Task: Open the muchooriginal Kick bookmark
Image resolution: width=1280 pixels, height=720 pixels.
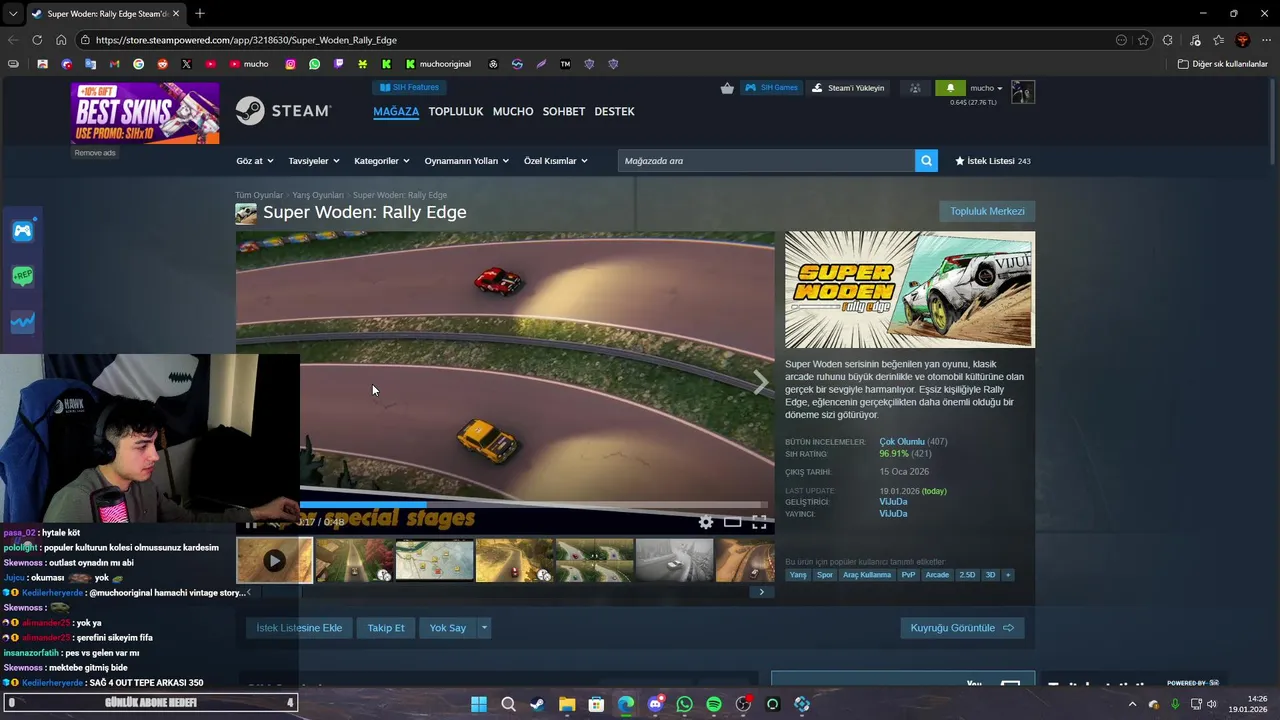Action: click(x=438, y=64)
